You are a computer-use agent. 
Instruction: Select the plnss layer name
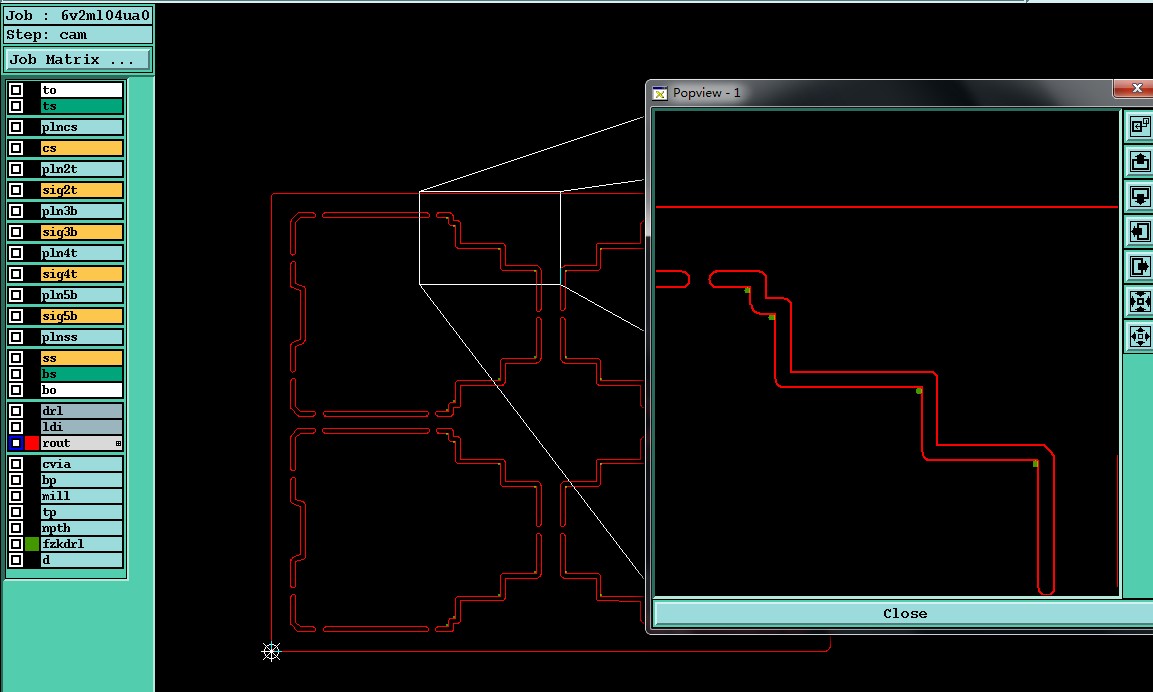point(82,337)
